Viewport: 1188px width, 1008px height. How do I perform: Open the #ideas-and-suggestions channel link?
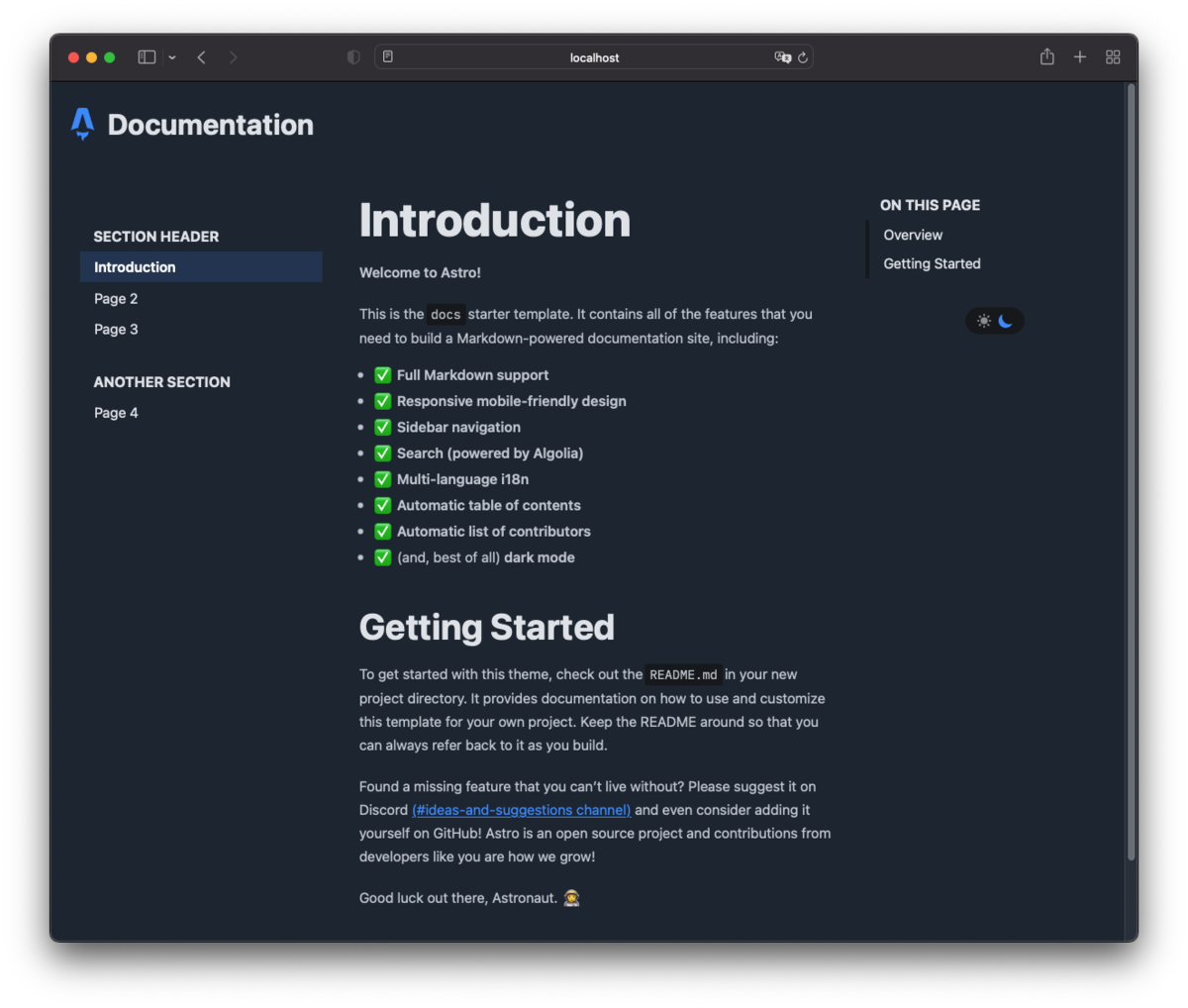(x=521, y=810)
